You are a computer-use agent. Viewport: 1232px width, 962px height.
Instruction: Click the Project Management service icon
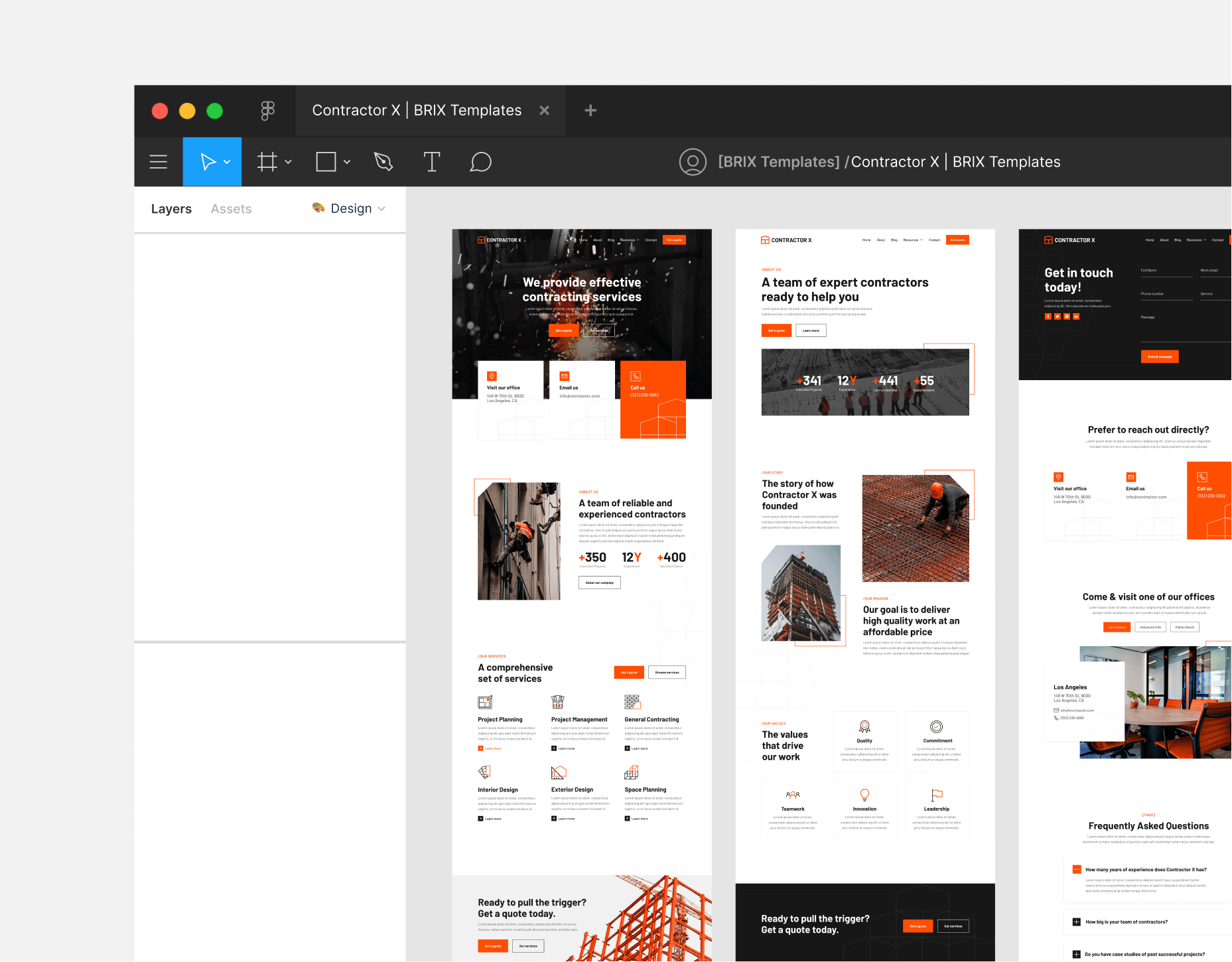click(x=558, y=702)
